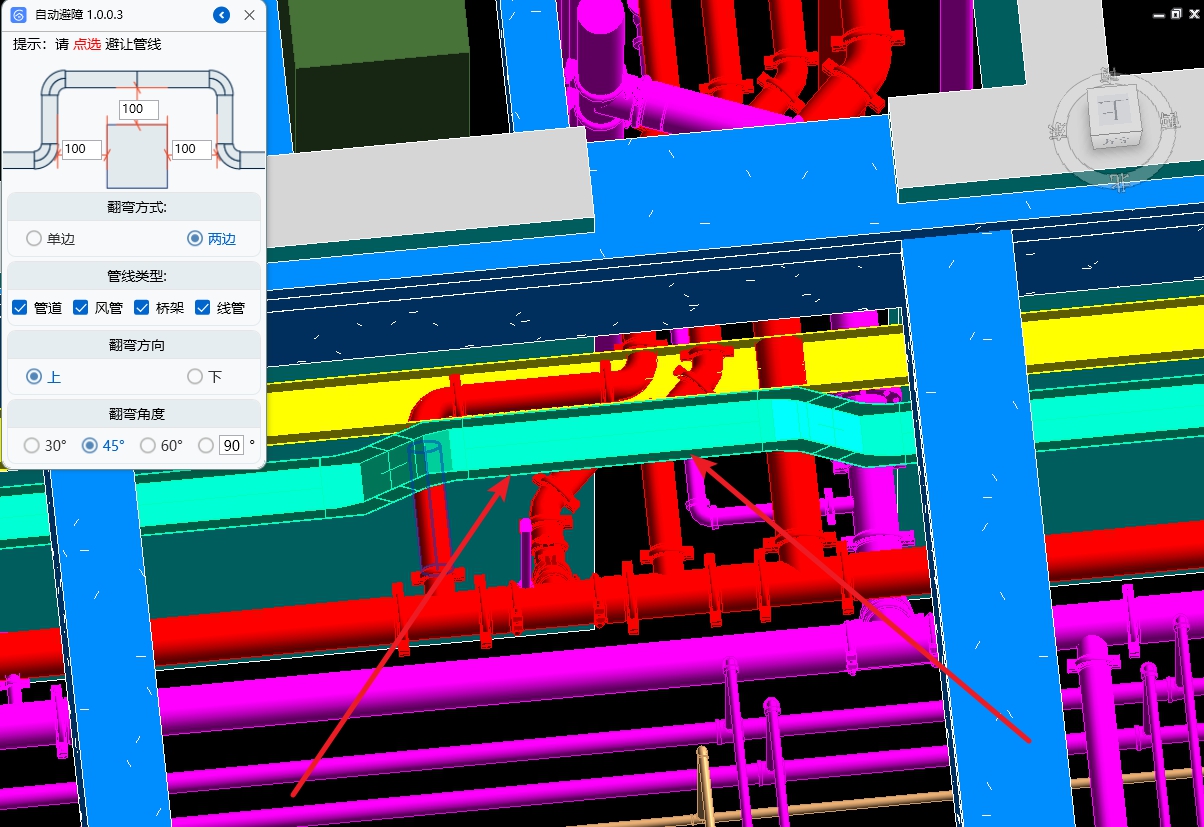Select the 30° bend angle
1204x827 pixels.
31,445
